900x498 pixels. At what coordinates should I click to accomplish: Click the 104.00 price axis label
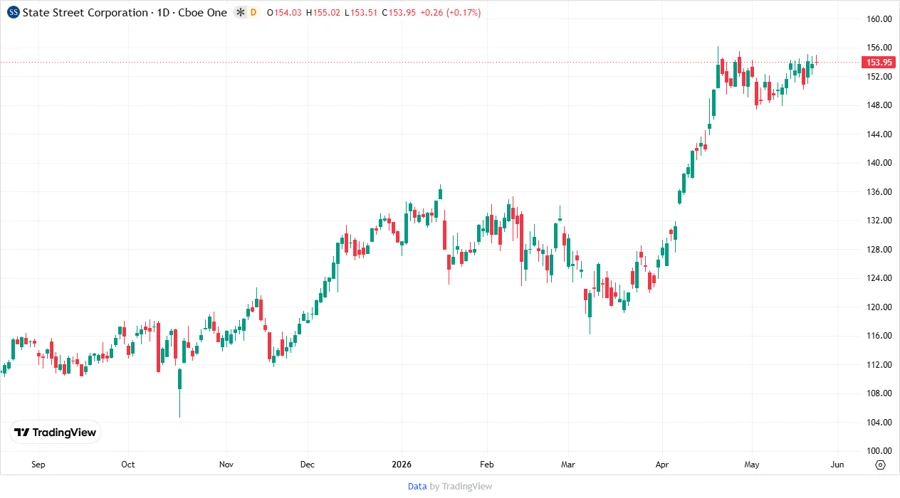point(879,422)
